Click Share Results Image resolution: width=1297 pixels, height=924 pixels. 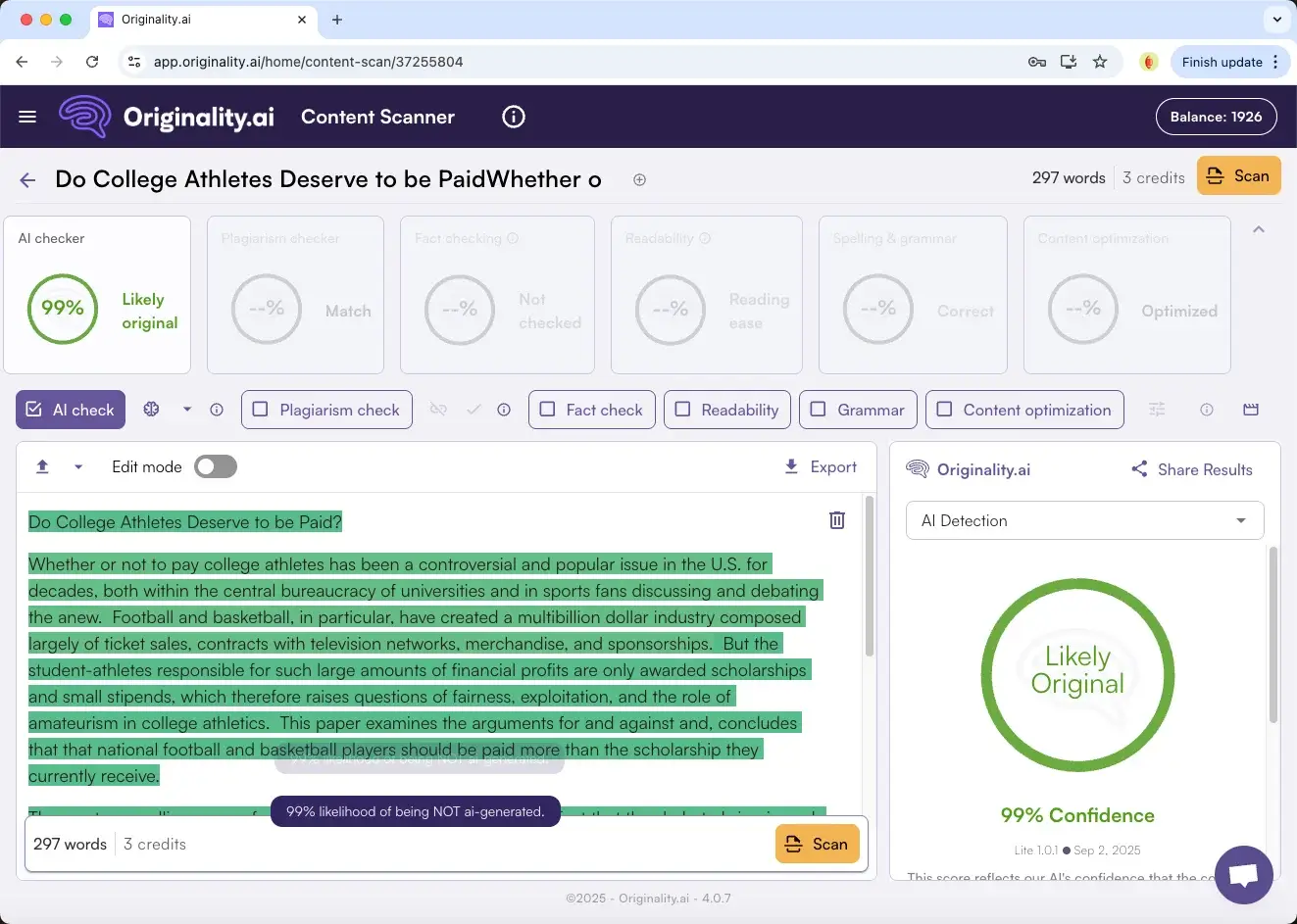pyautogui.click(x=1191, y=469)
